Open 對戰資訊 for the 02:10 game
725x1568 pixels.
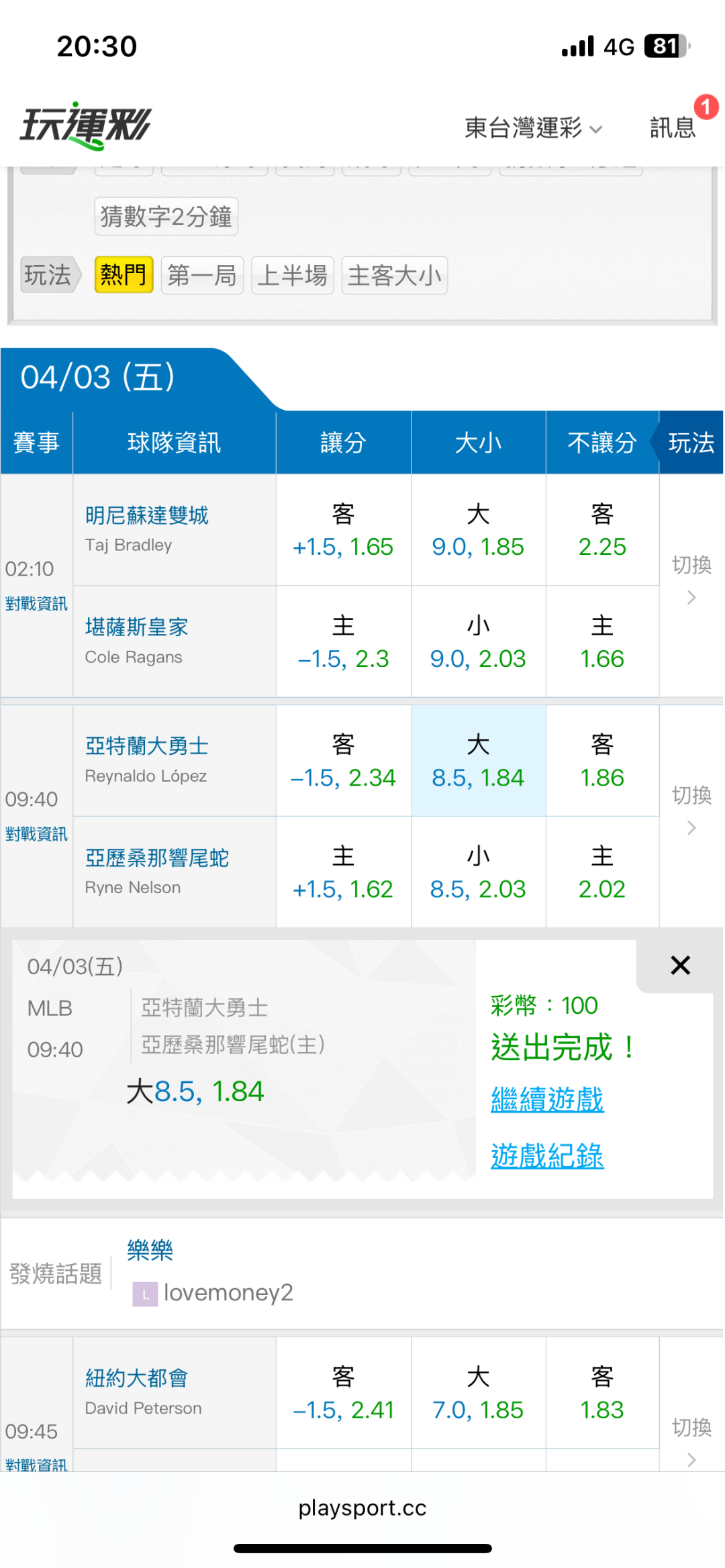coord(36,604)
